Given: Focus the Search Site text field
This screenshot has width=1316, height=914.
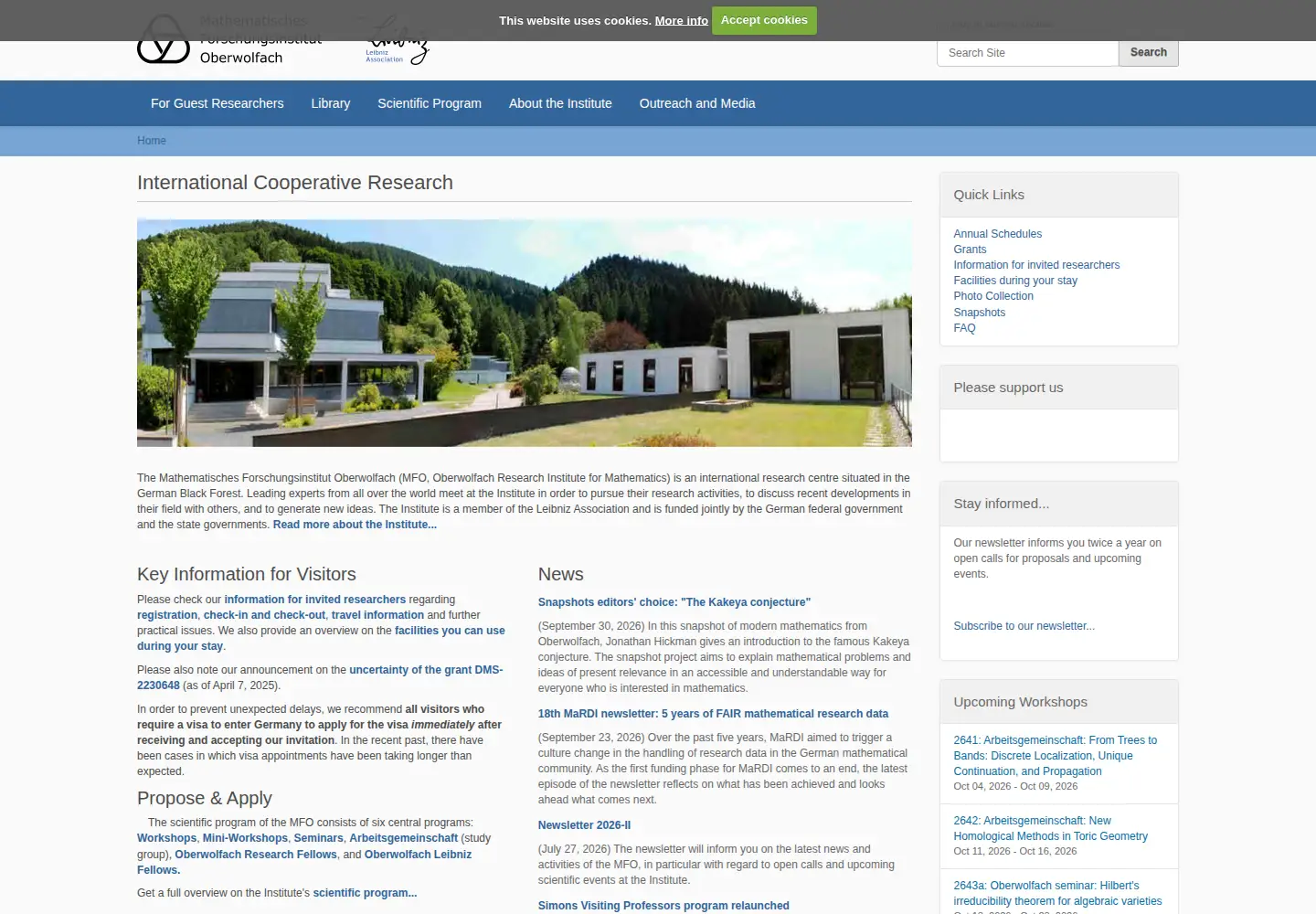Looking at the screenshot, I should pos(1027,53).
